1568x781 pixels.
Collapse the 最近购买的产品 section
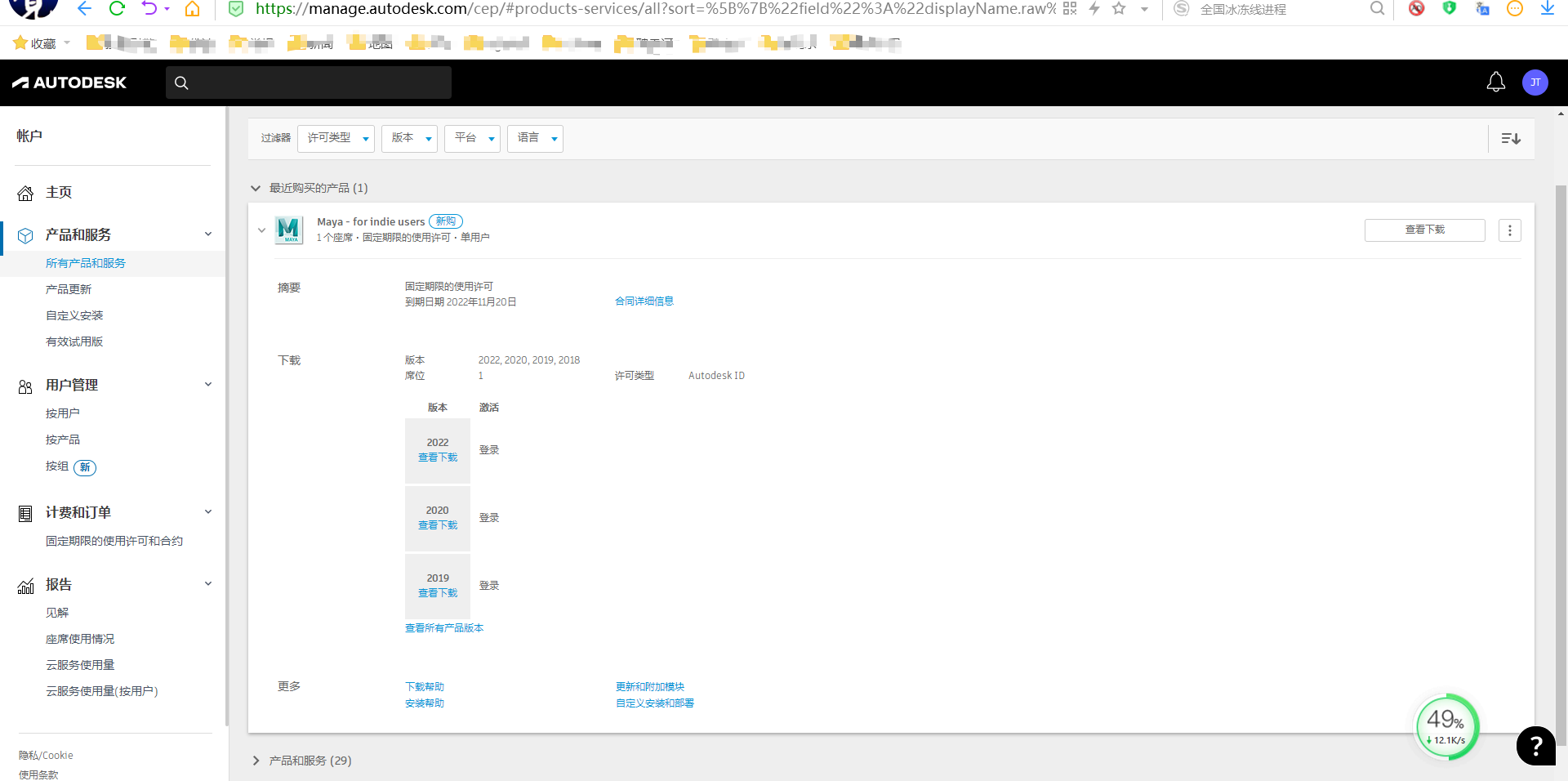[256, 189]
